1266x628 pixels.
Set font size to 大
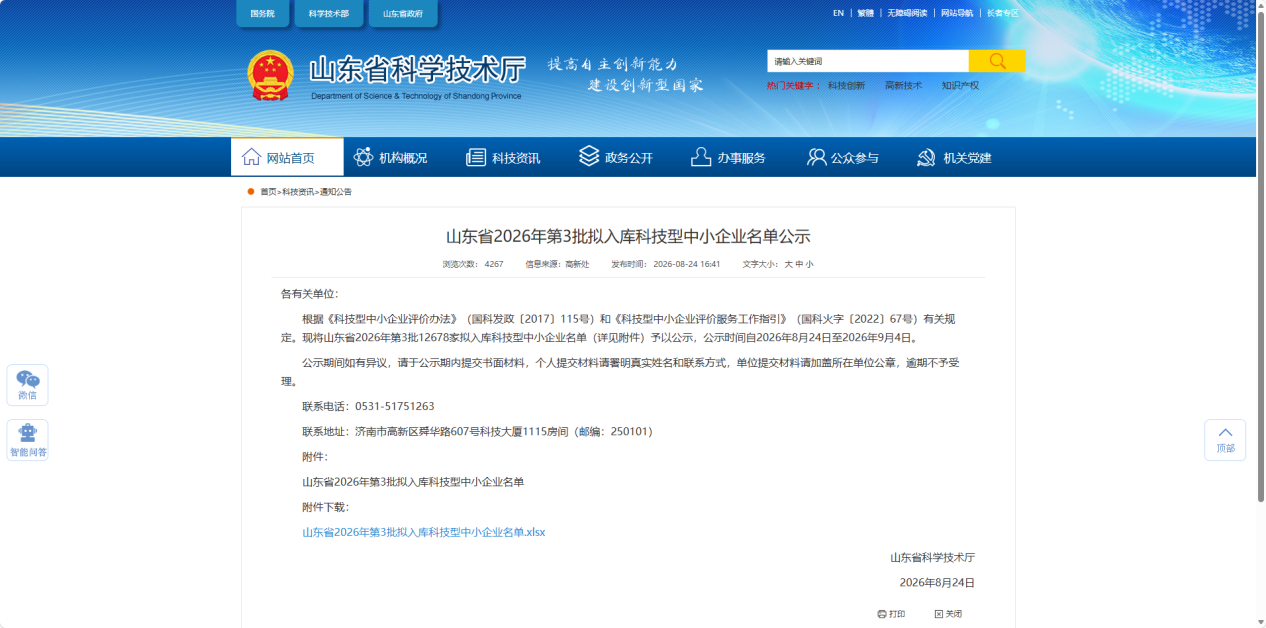(x=788, y=264)
